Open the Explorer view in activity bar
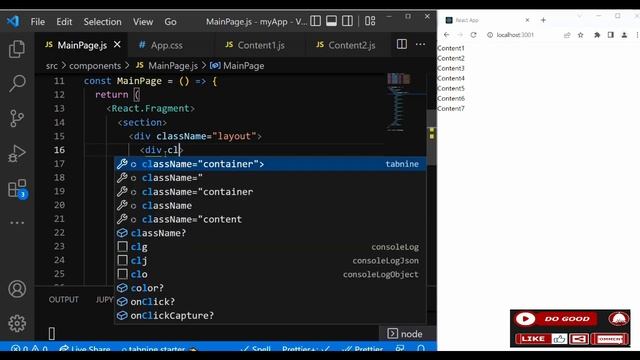This screenshot has height=360, width=640. pos(17,49)
